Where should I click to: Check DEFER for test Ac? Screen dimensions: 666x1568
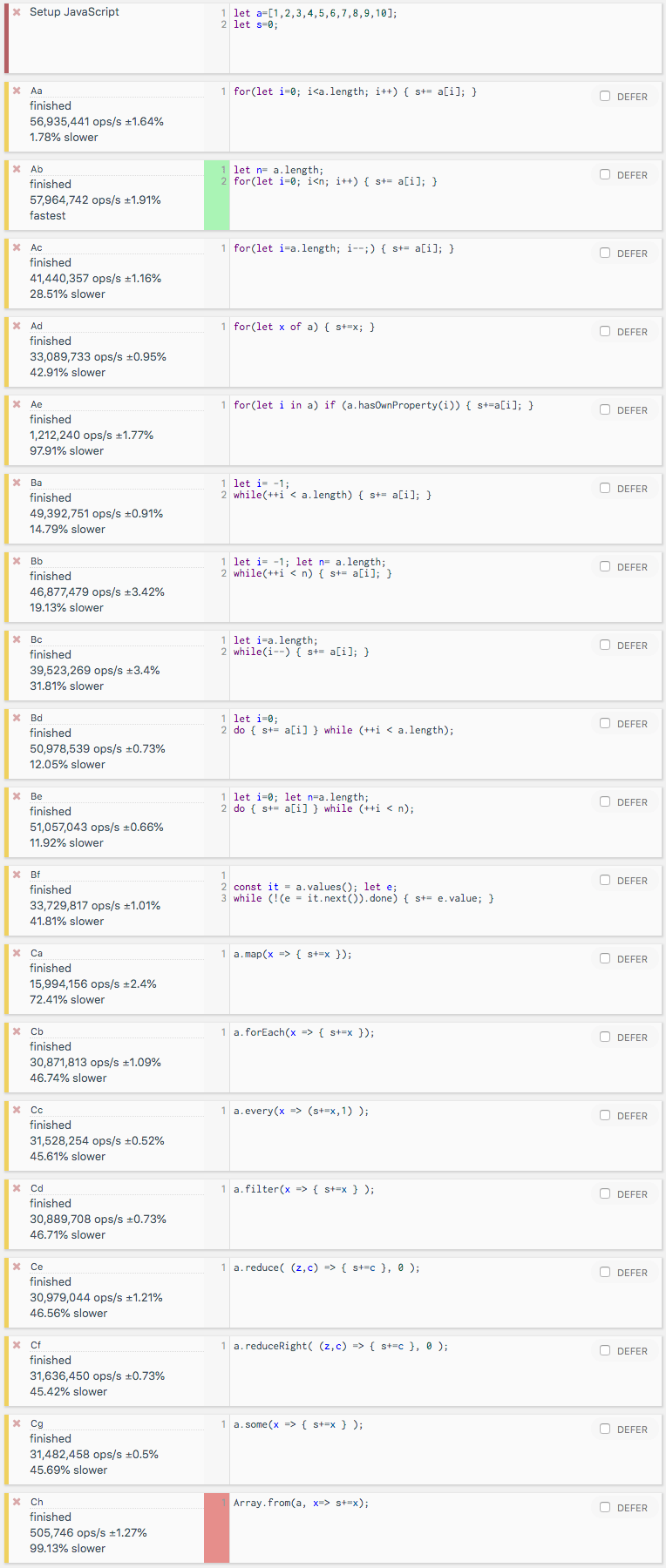(605, 253)
